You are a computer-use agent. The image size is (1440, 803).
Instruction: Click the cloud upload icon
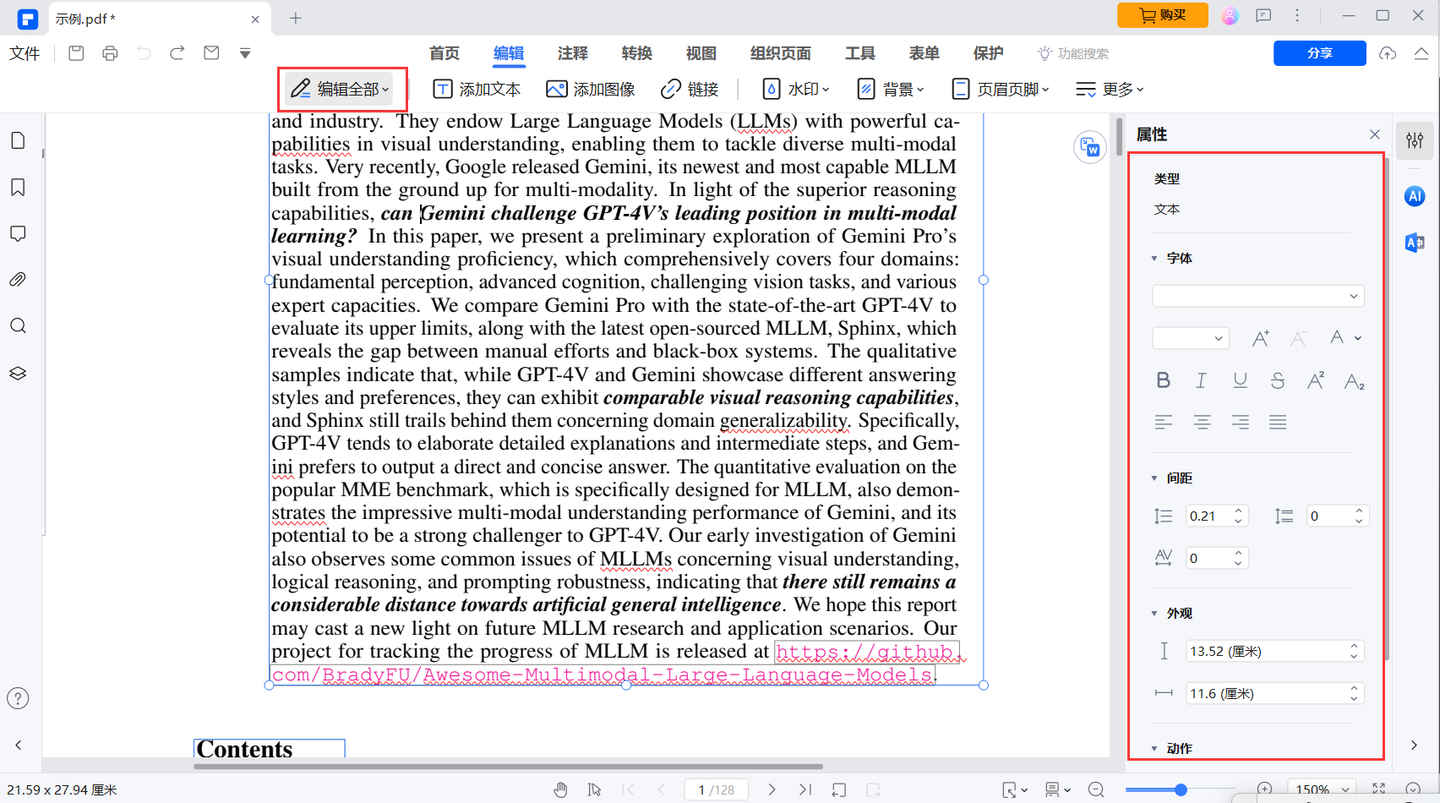(1387, 53)
